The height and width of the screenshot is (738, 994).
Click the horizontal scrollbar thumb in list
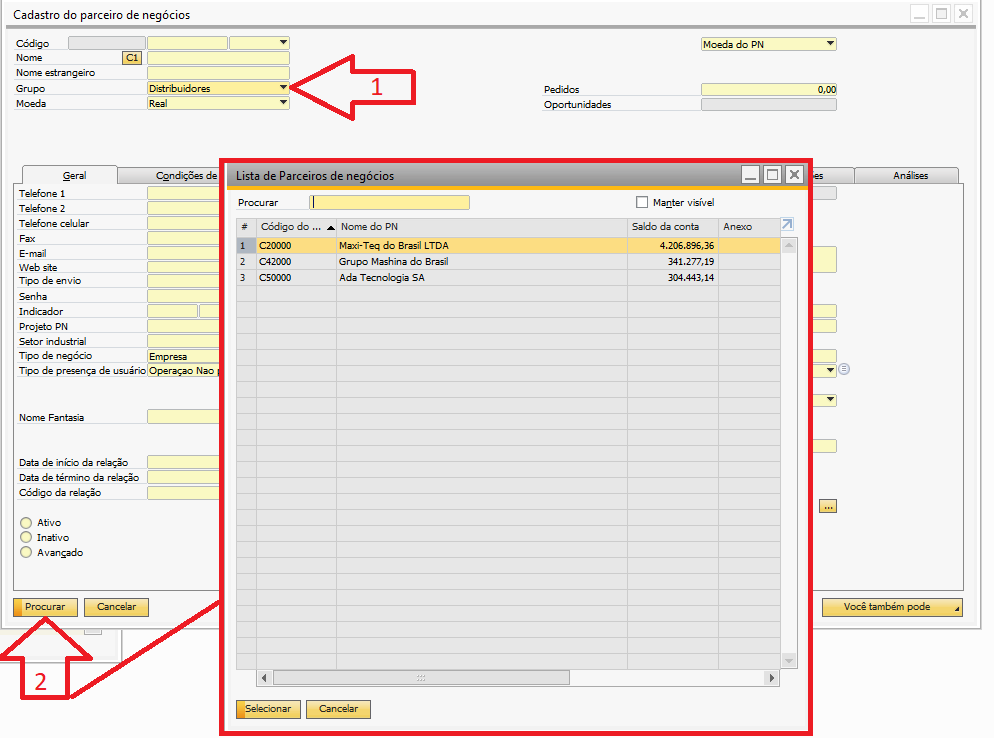[x=420, y=678]
